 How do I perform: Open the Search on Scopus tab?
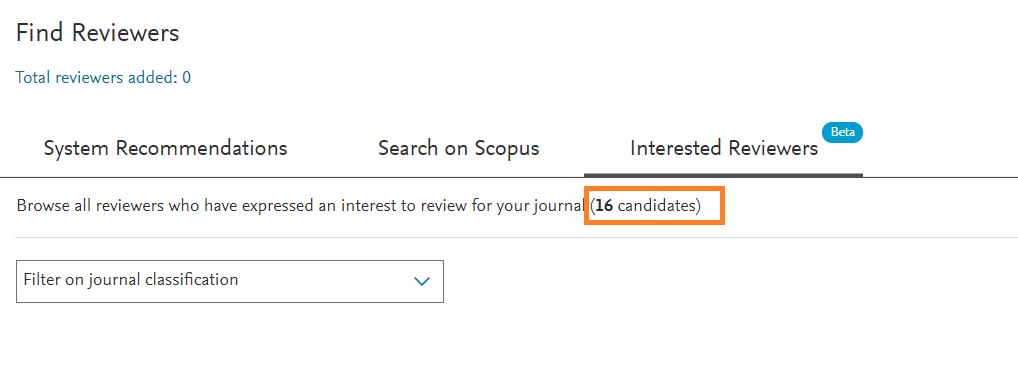click(x=458, y=148)
